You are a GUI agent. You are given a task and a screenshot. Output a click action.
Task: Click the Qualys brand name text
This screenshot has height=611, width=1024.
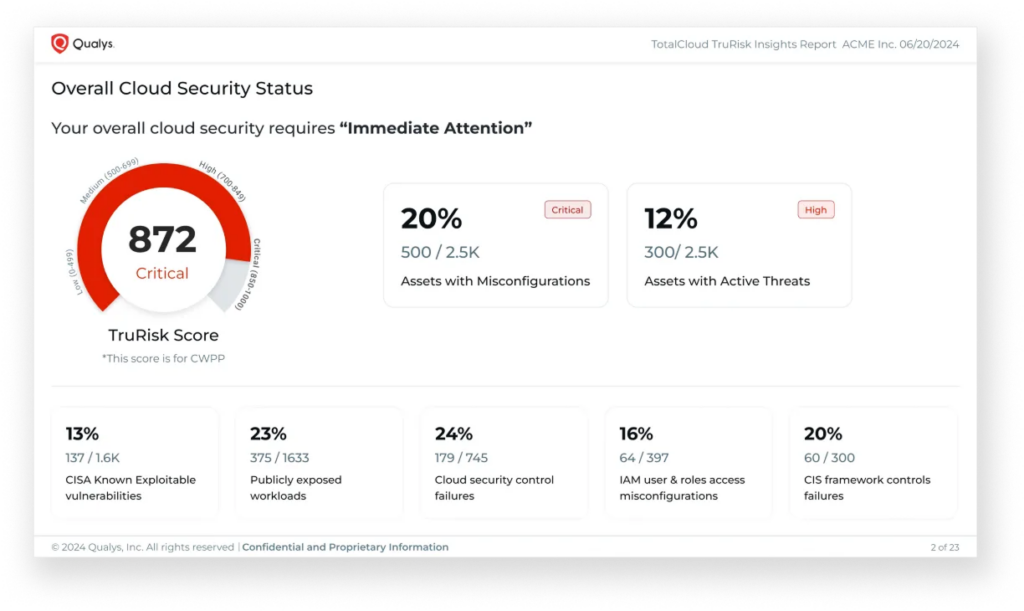click(x=93, y=44)
